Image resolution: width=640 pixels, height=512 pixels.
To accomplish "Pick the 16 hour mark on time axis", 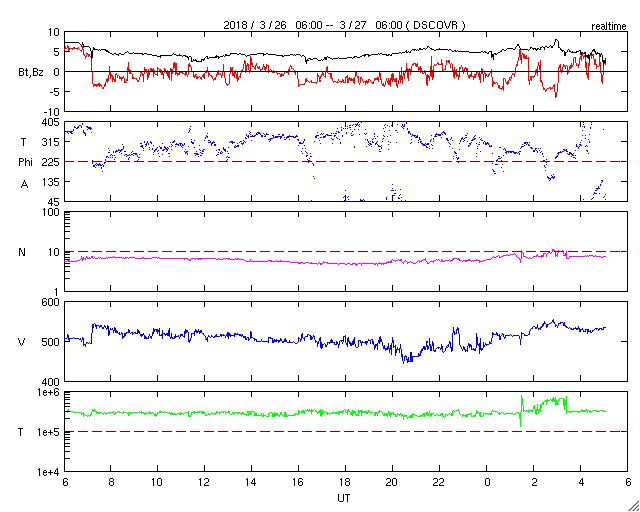I will (x=299, y=482).
